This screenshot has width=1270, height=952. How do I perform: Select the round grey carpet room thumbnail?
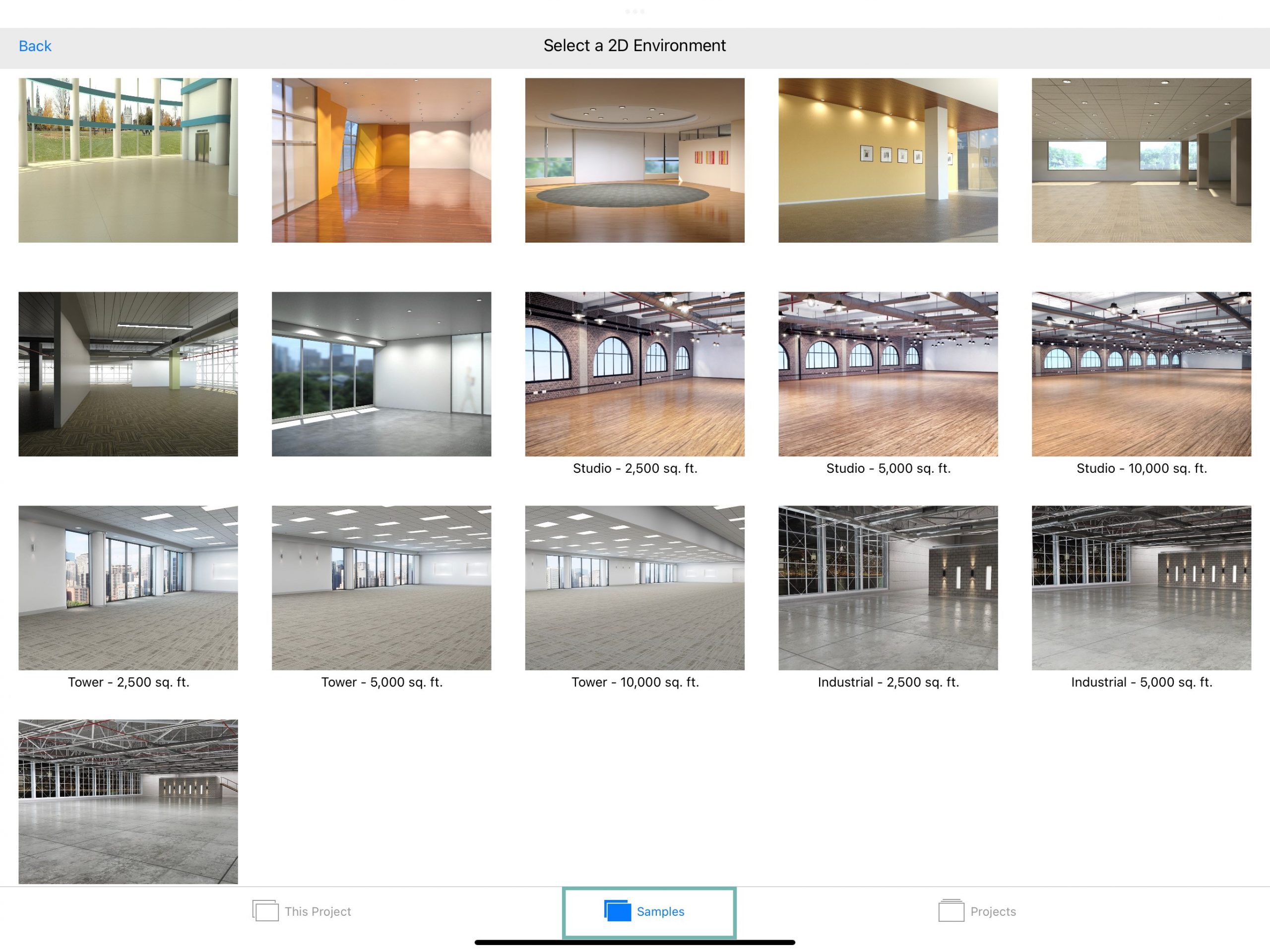[x=635, y=160]
